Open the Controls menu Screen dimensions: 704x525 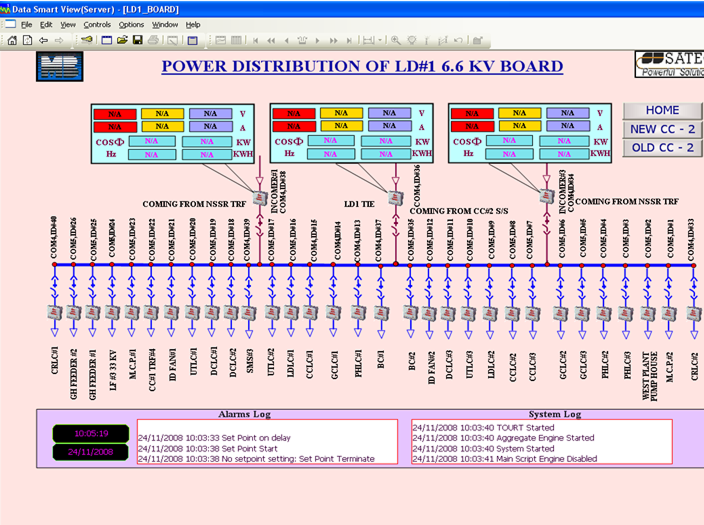coord(97,25)
